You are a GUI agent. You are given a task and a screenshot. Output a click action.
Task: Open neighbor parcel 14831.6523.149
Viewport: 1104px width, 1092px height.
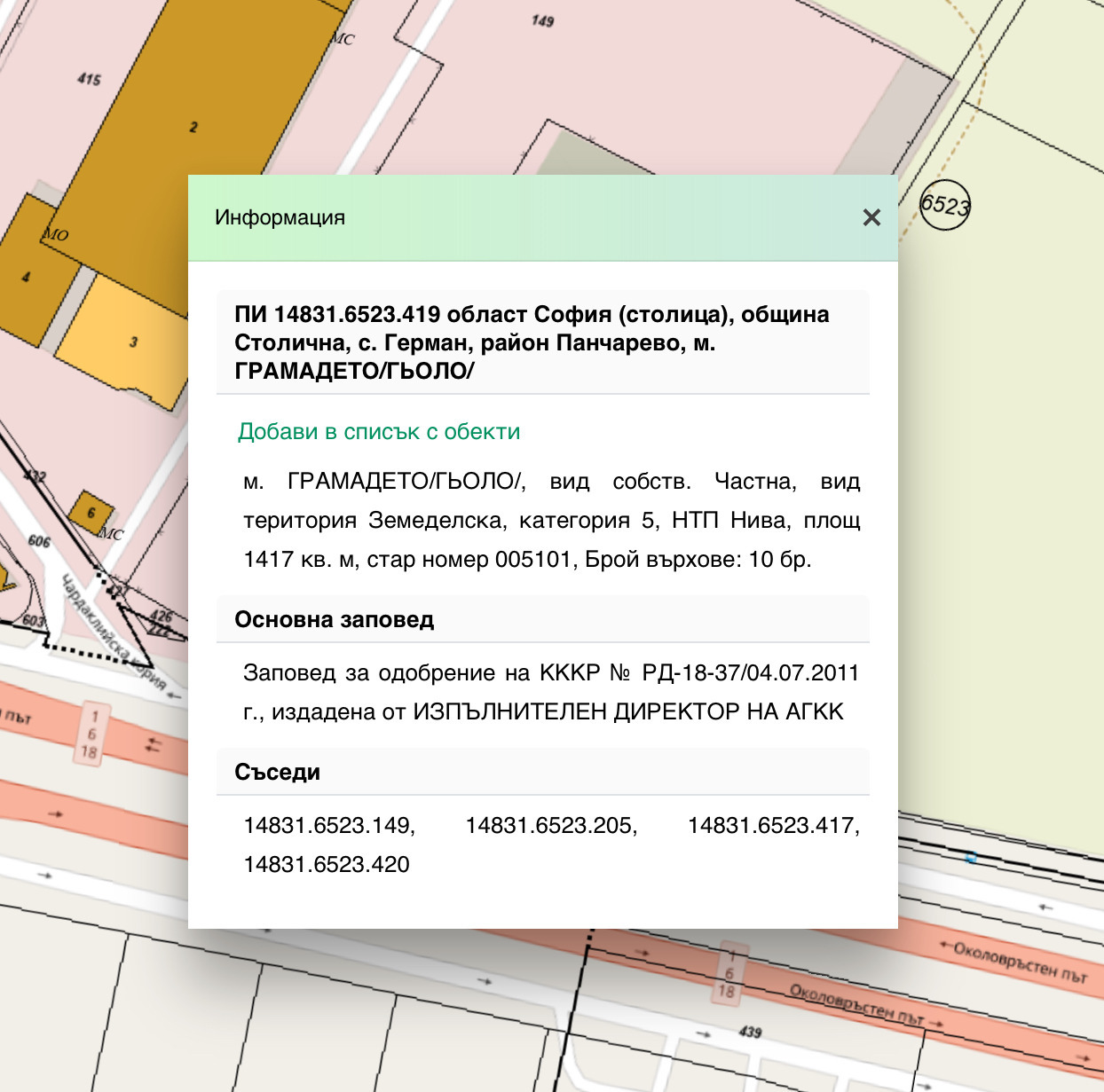click(329, 826)
